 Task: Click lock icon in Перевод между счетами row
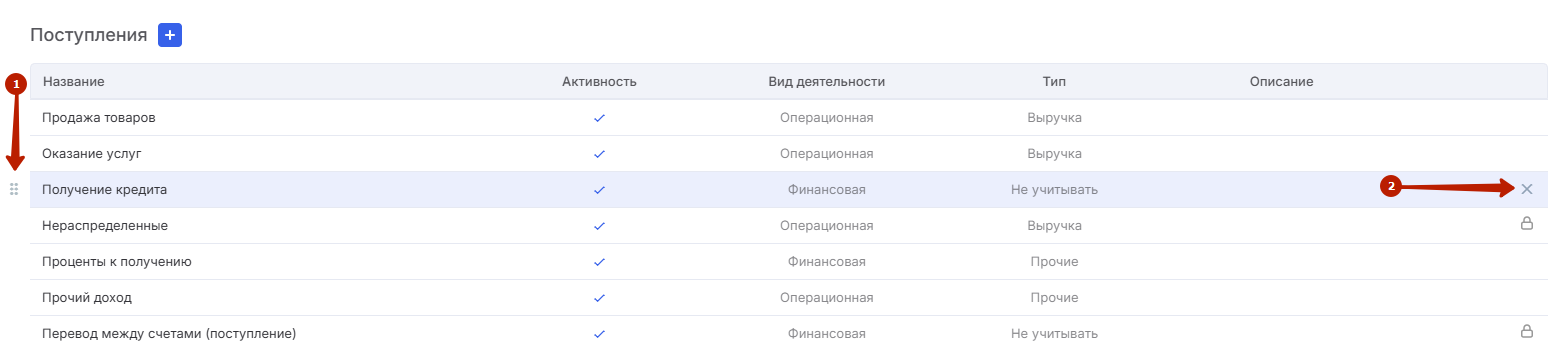(x=1527, y=331)
